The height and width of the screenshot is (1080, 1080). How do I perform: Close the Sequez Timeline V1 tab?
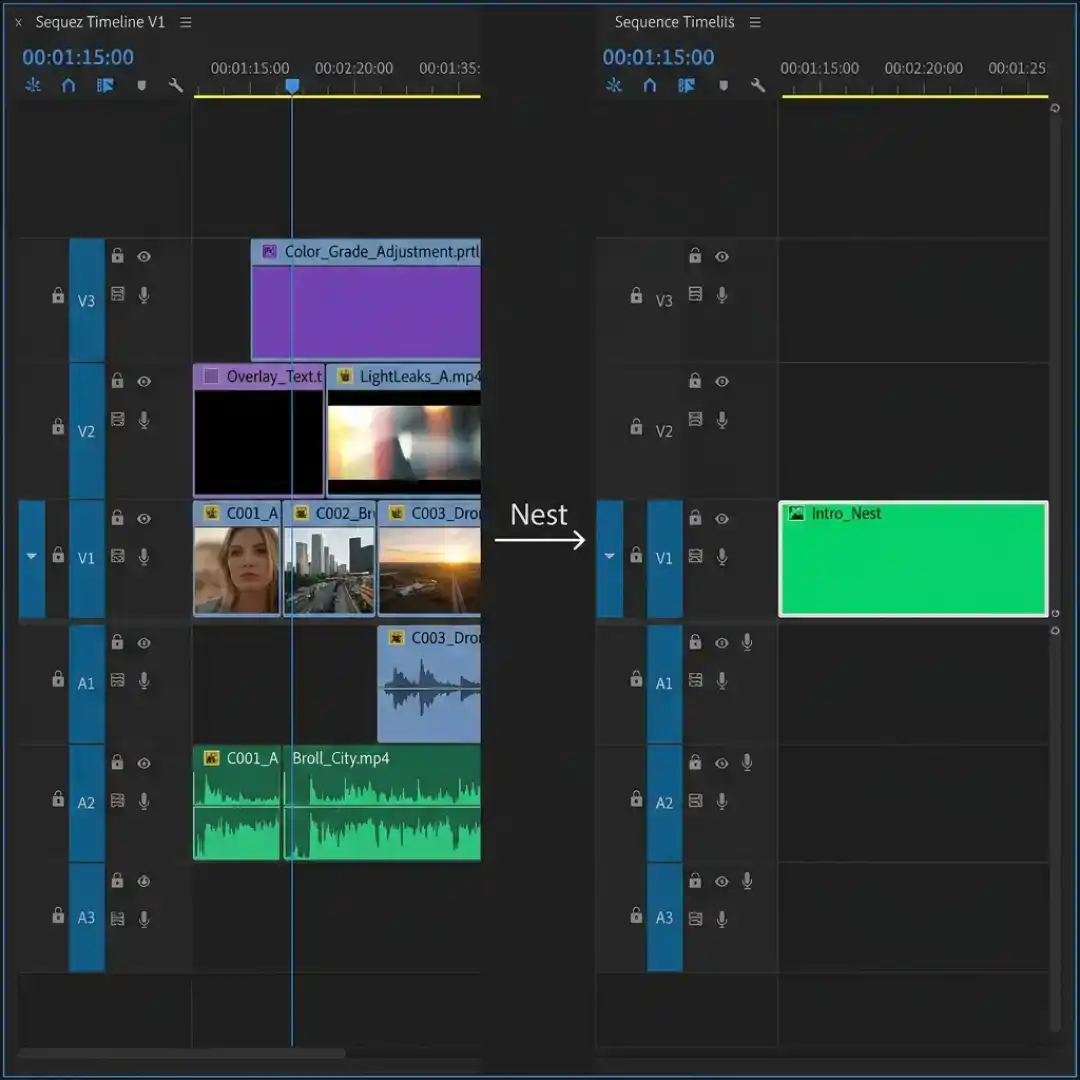point(19,23)
